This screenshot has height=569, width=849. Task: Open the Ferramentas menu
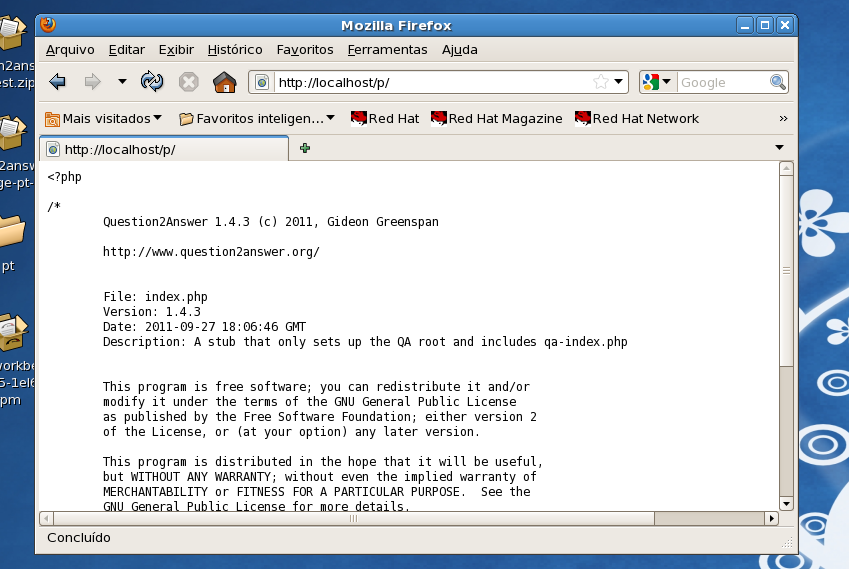coord(387,49)
